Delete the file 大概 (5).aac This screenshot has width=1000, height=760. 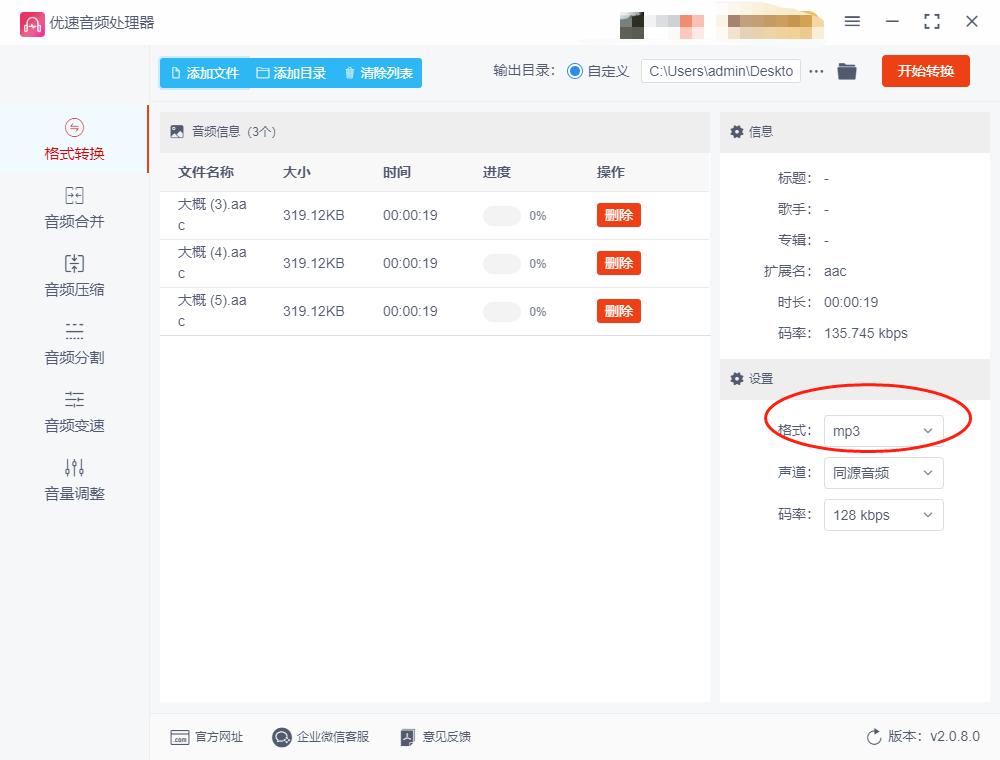click(x=618, y=311)
